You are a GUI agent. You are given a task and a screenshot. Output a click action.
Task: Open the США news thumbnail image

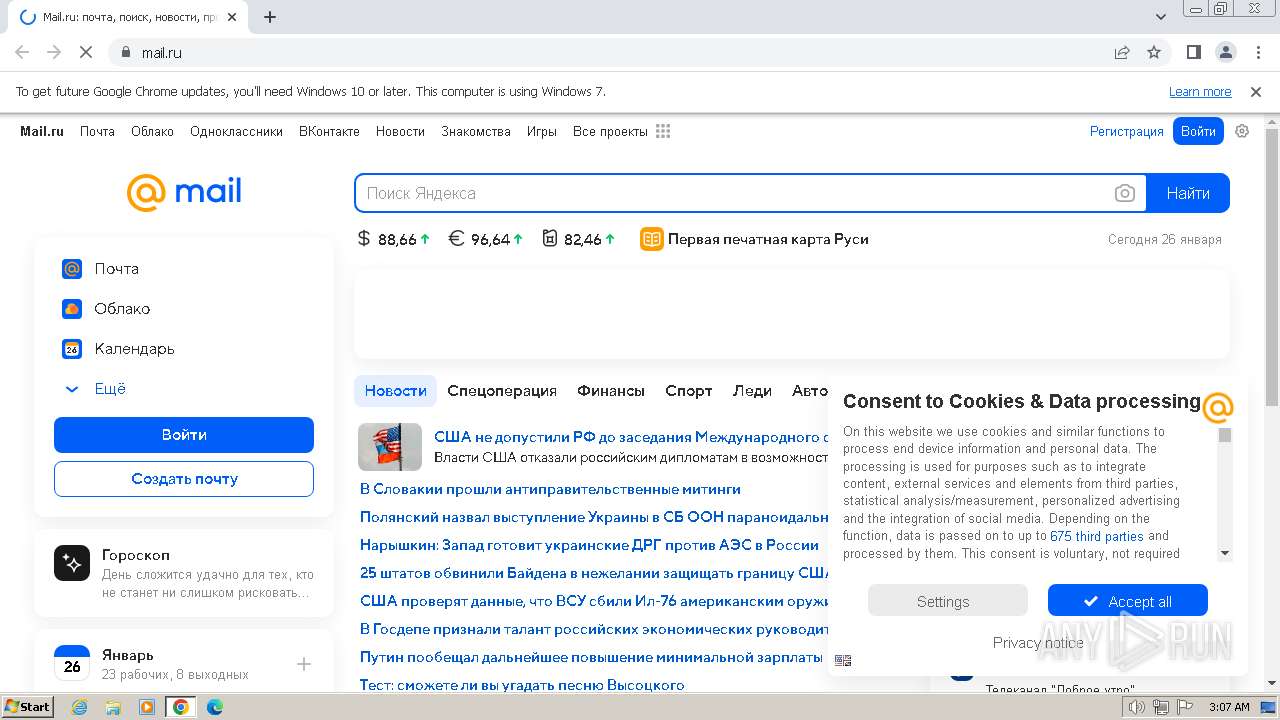(390, 447)
